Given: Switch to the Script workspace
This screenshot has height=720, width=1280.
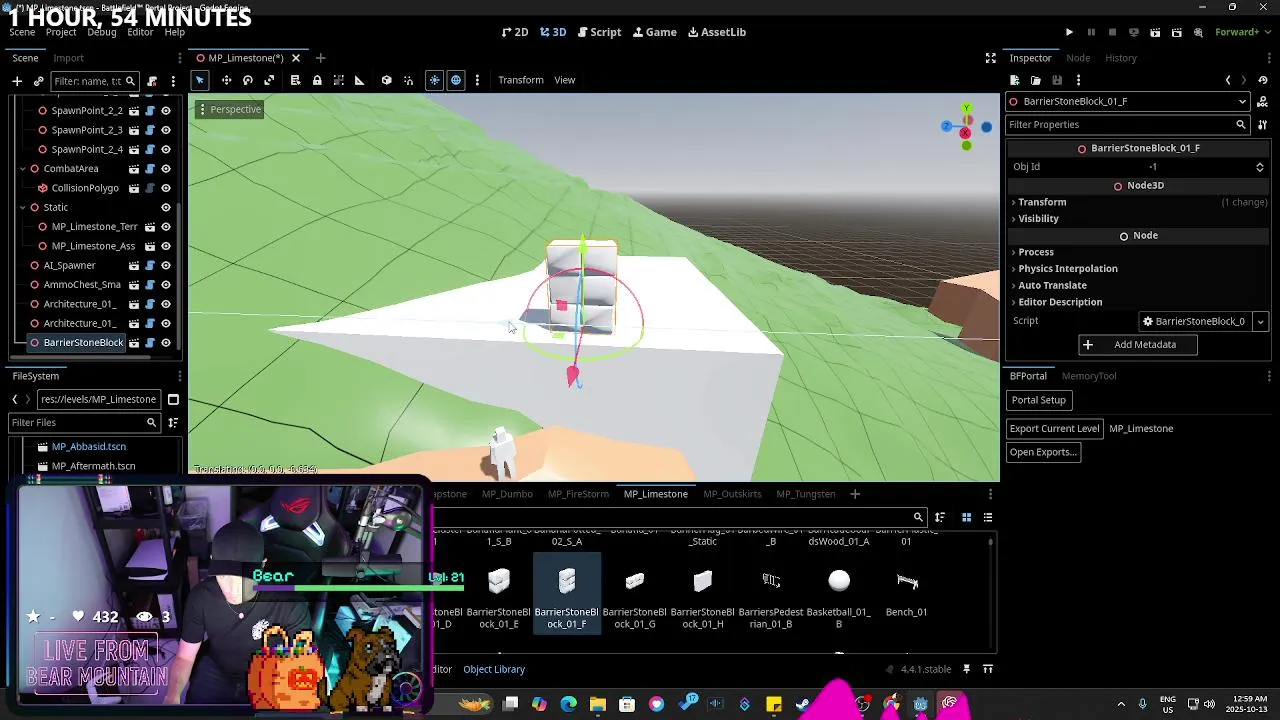Looking at the screenshot, I should [x=599, y=32].
